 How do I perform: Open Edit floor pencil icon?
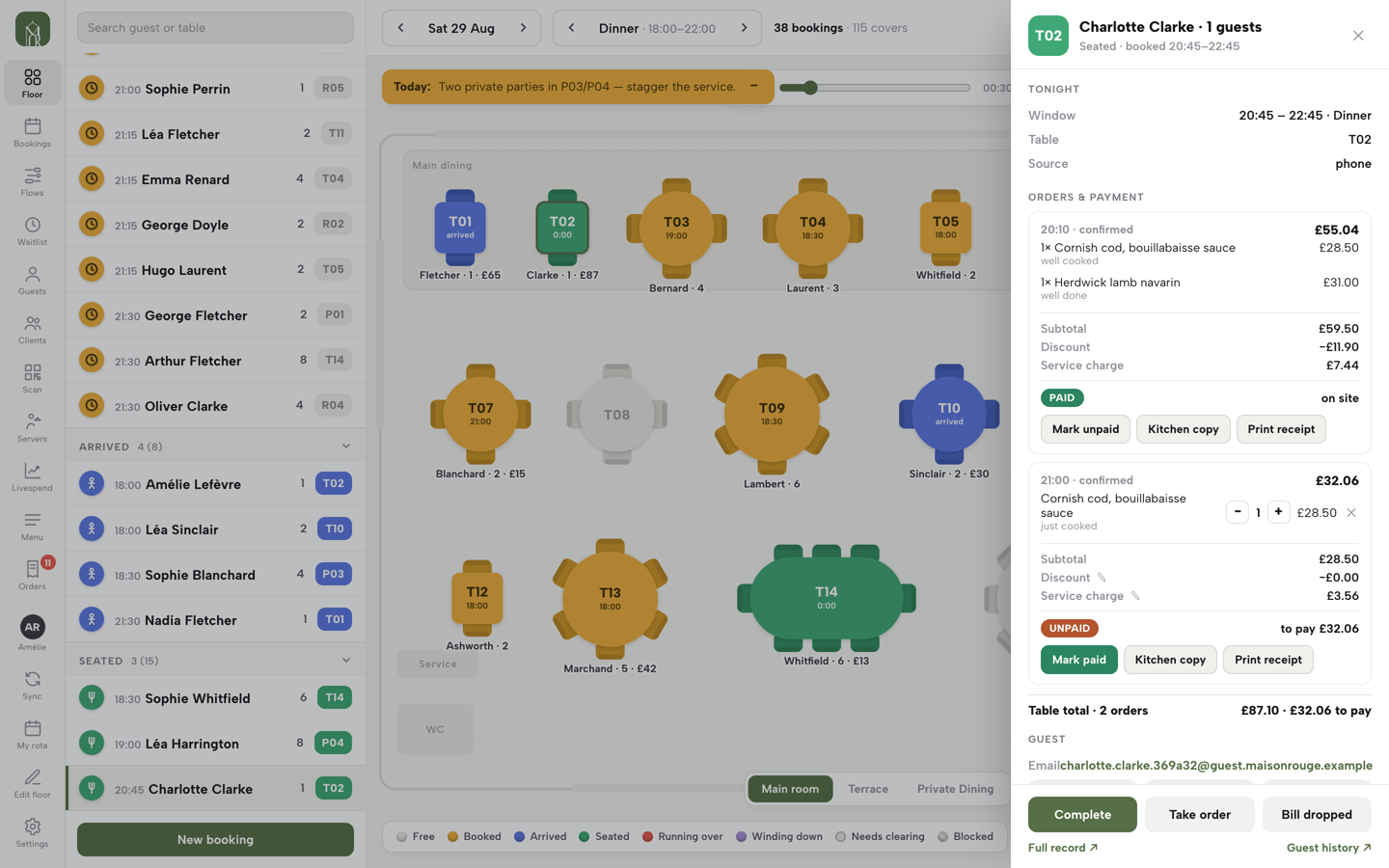click(x=32, y=784)
